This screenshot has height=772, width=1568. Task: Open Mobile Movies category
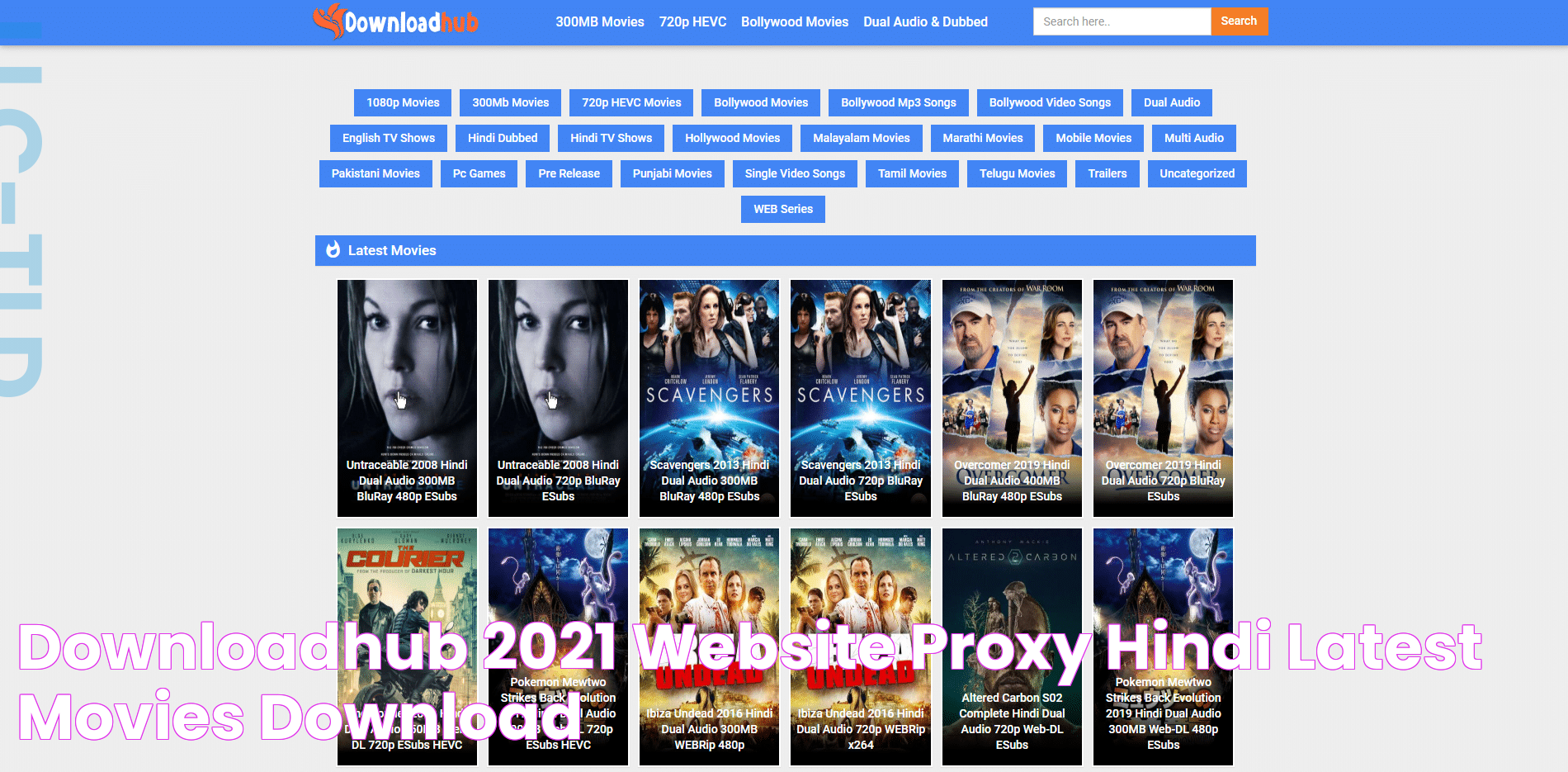(x=1093, y=138)
